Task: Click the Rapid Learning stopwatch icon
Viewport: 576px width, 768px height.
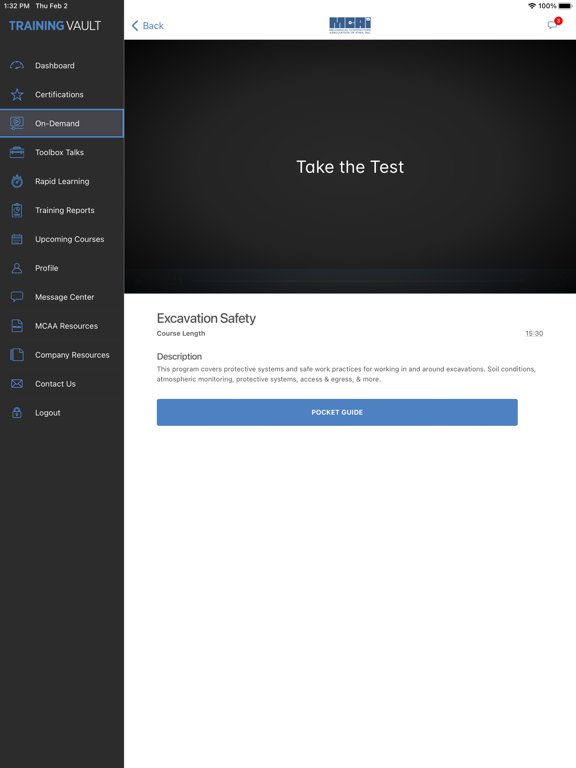Action: [17, 181]
